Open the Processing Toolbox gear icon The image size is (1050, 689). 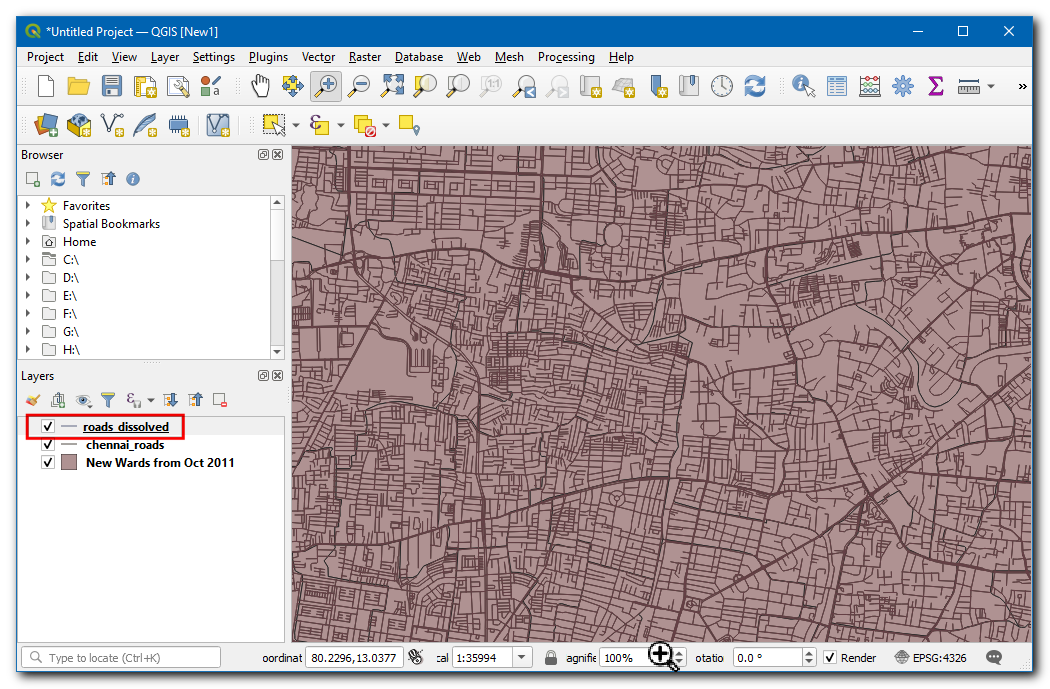[903, 87]
